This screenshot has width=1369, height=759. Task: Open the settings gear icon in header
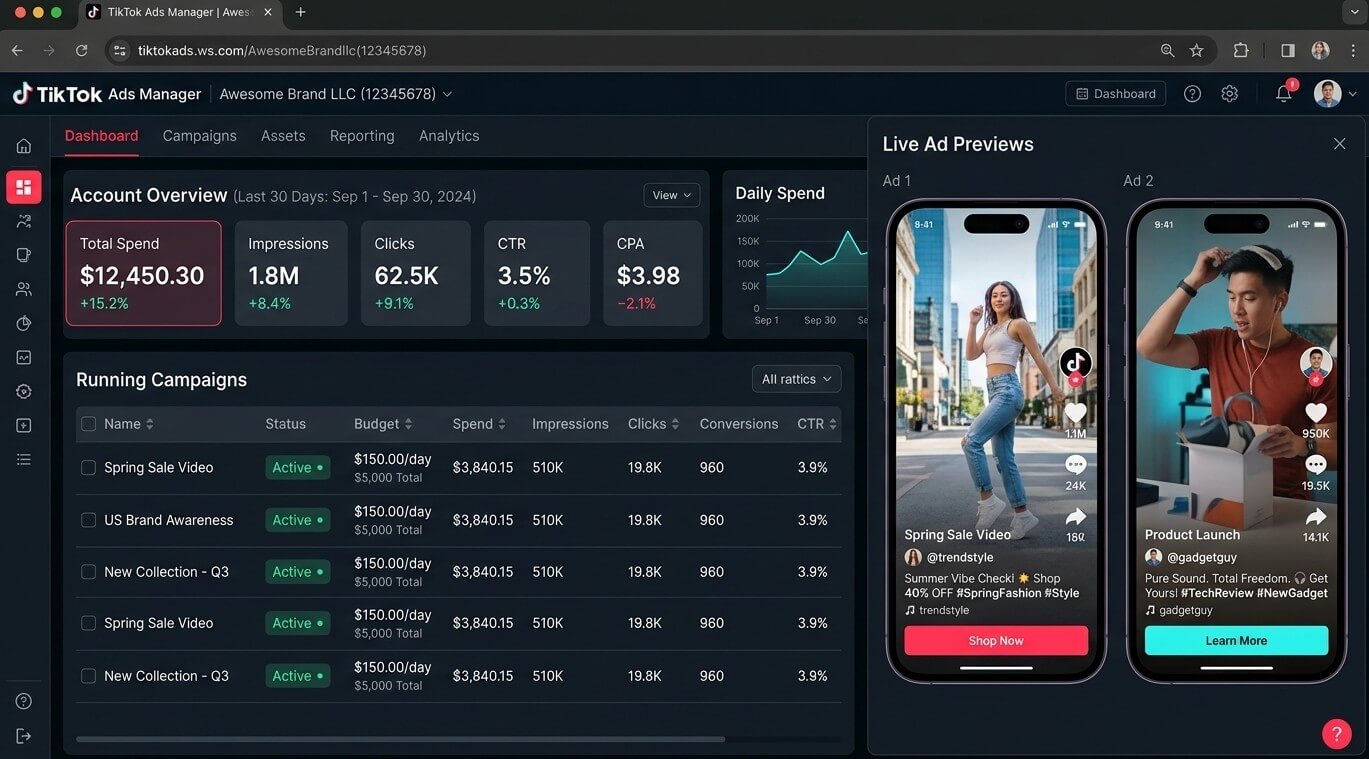[1230, 94]
